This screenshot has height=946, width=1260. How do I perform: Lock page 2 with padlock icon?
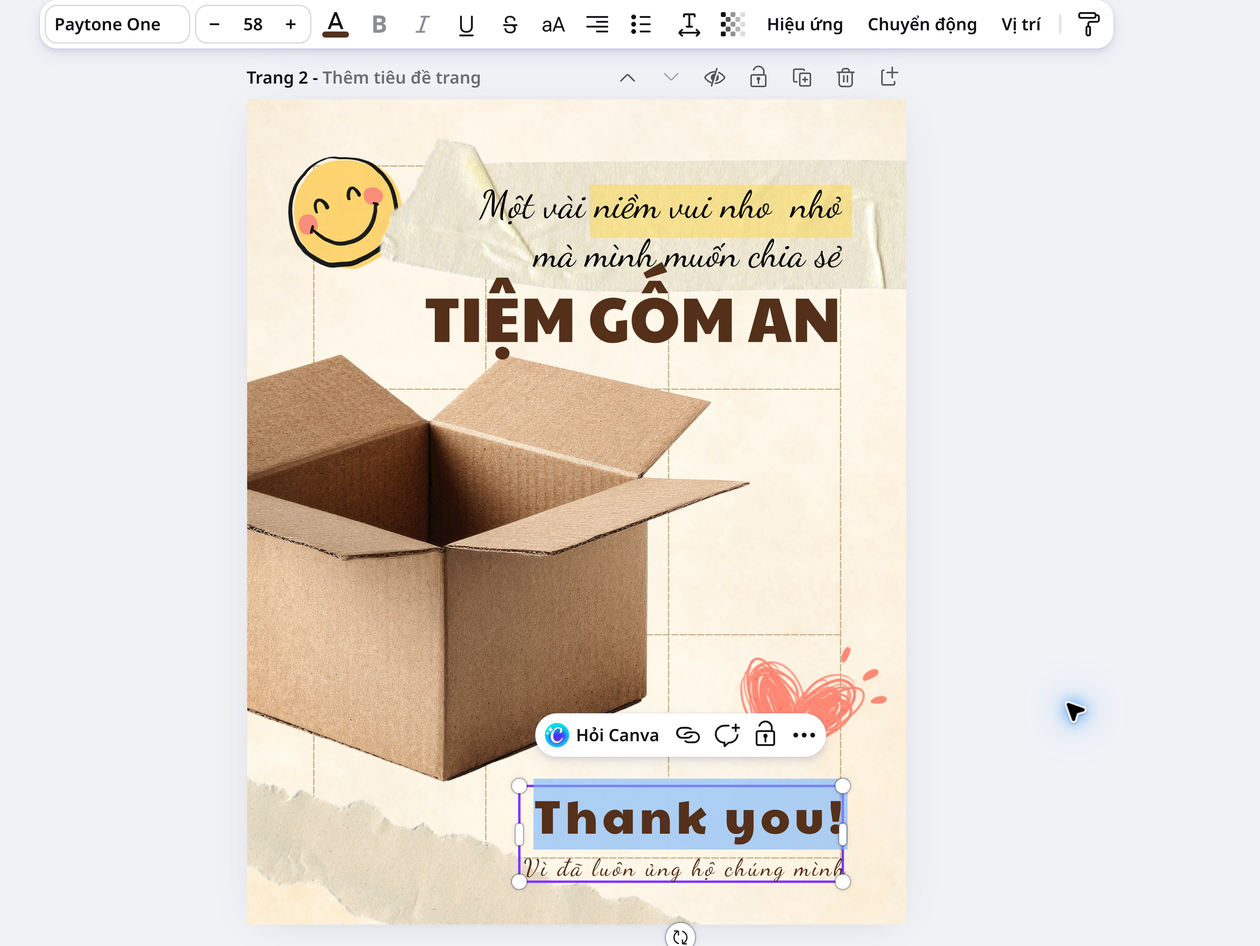click(x=758, y=77)
